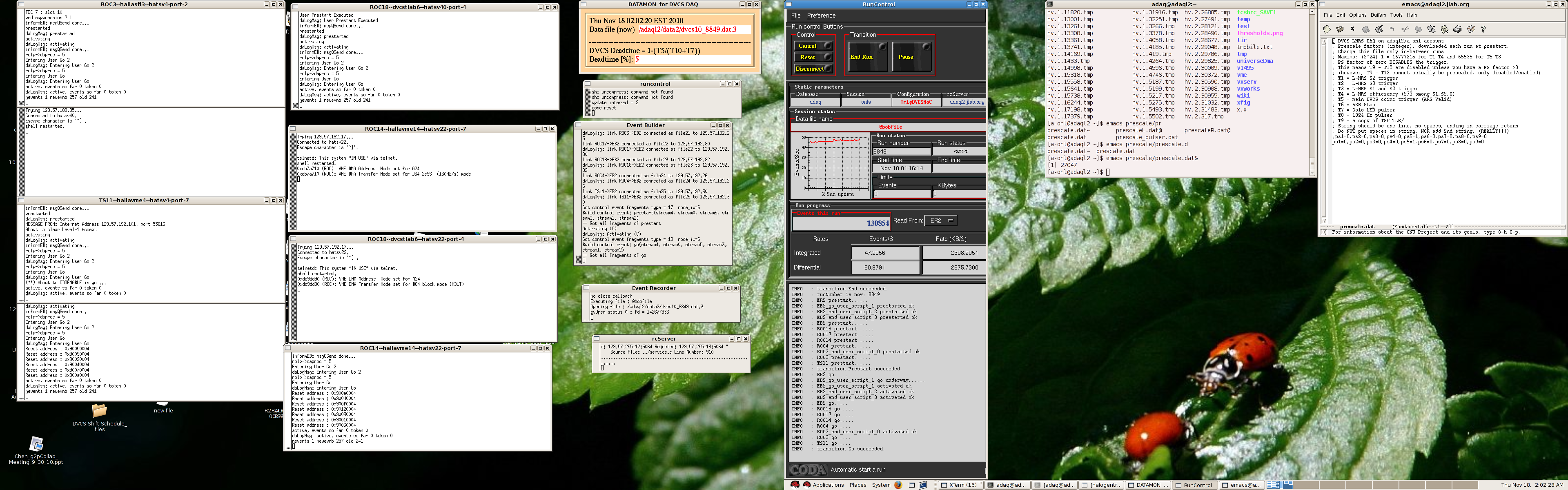Click the Reset button in RunControl
Viewport: 1568px width, 490px height.
[813, 57]
